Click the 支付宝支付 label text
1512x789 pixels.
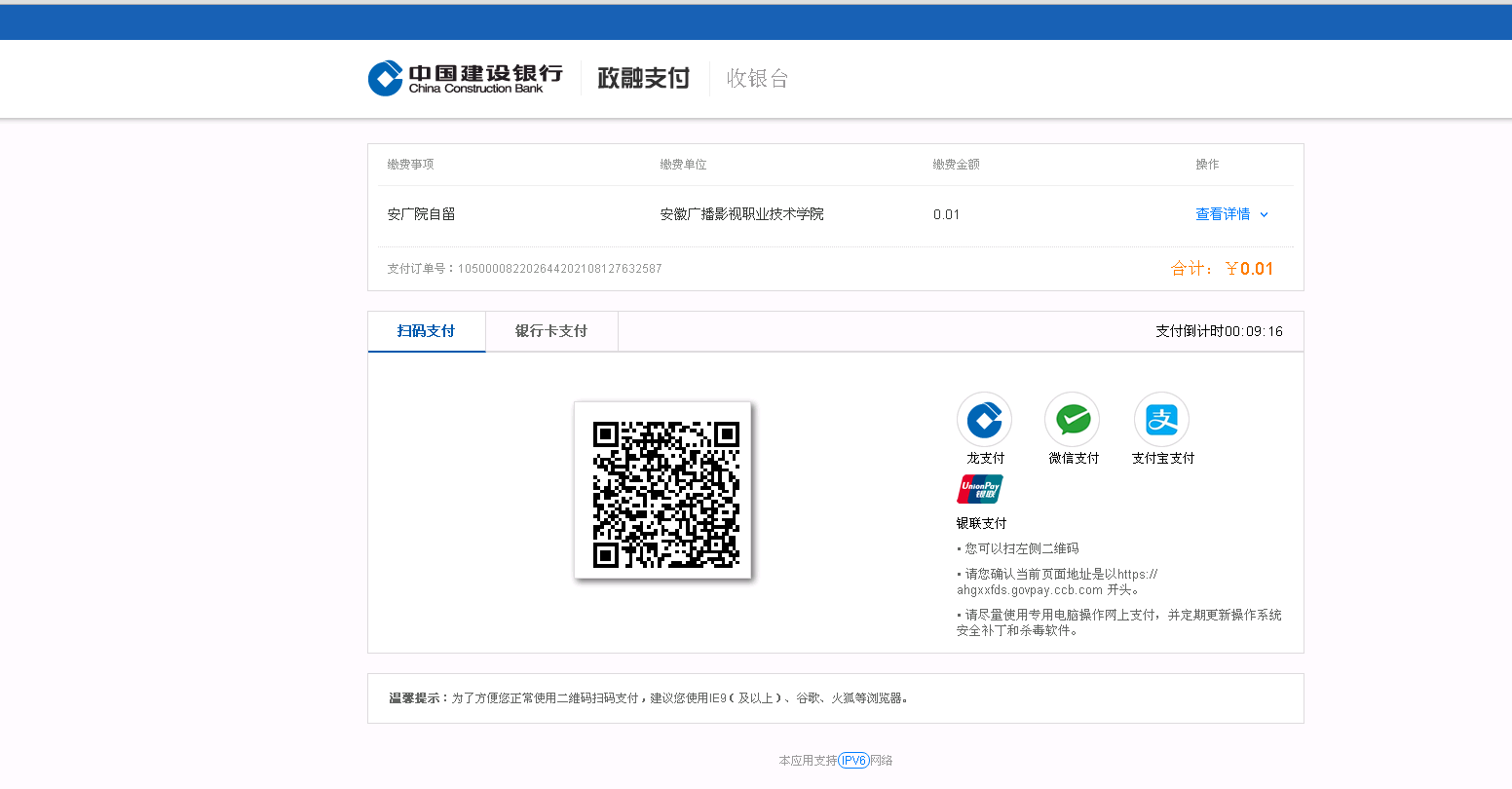[1163, 458]
